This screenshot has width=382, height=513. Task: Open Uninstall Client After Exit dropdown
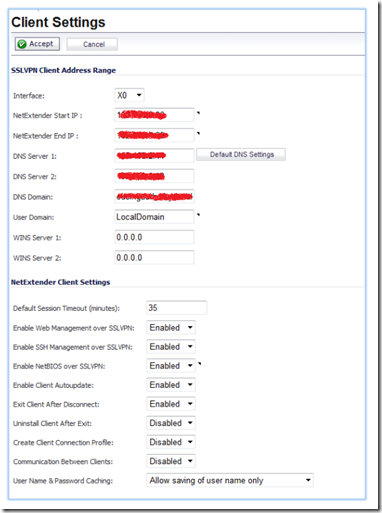[171, 423]
